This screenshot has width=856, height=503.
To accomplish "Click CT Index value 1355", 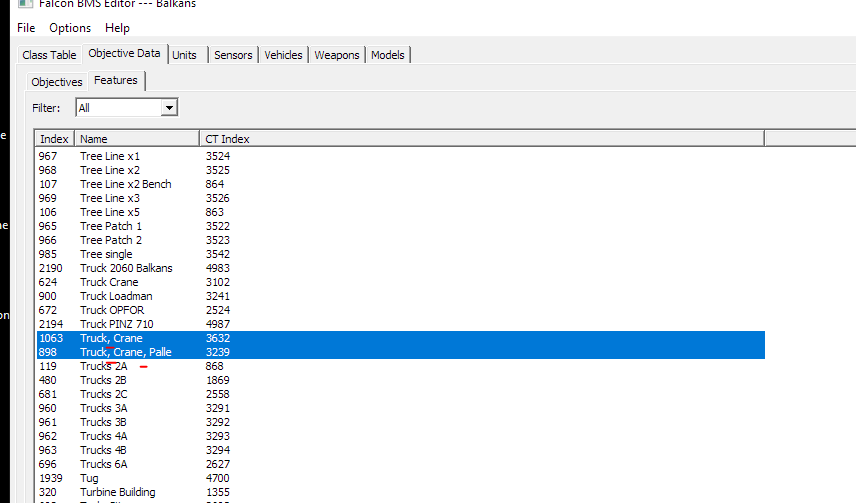I will (218, 492).
